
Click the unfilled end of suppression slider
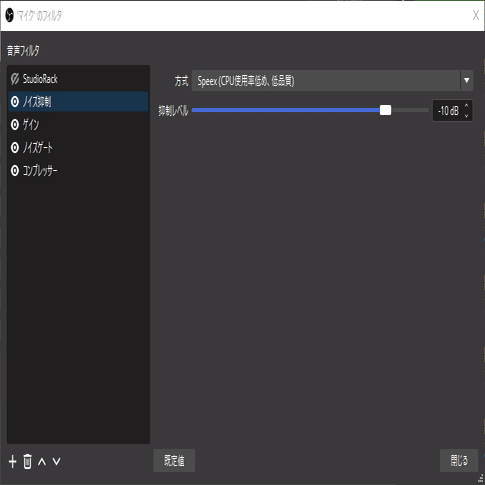coord(410,110)
